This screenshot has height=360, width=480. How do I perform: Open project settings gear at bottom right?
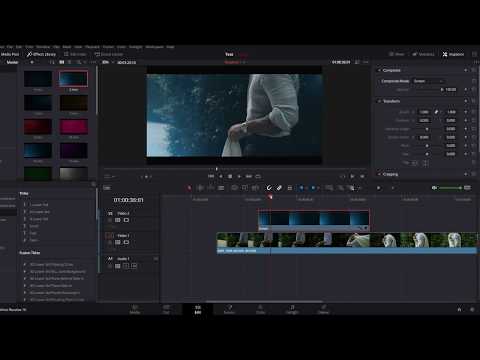[472, 310]
